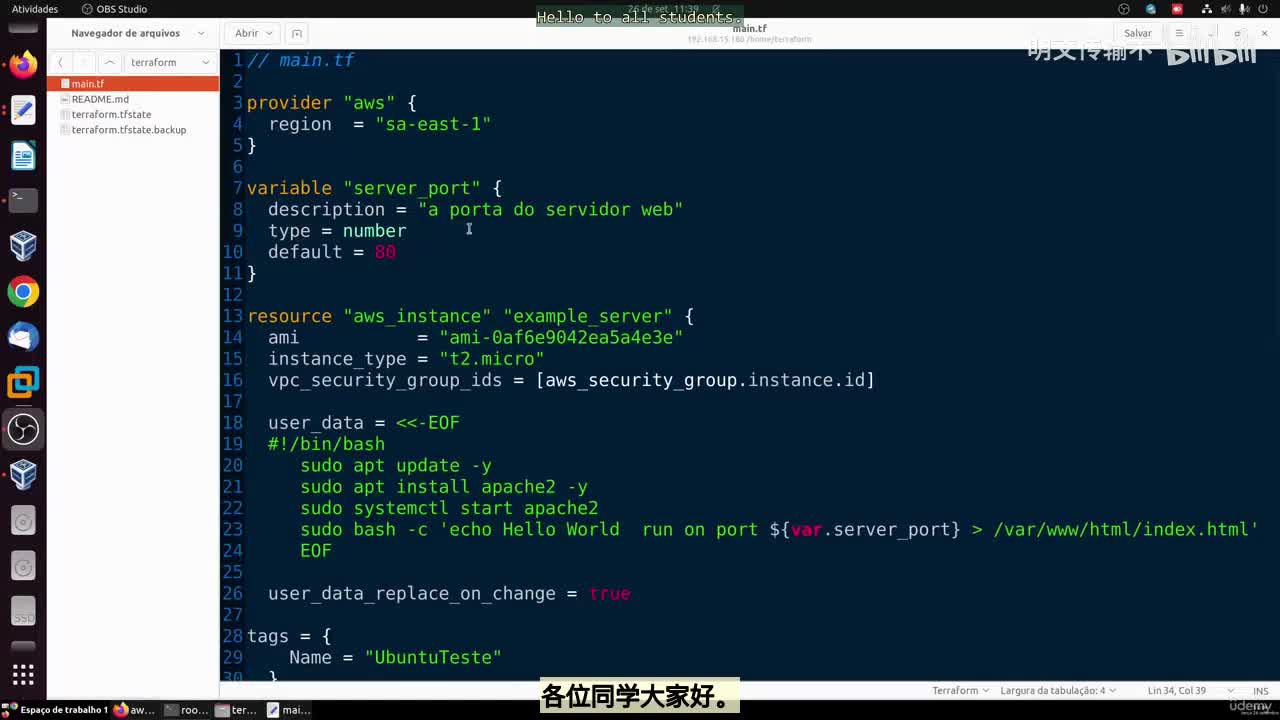The image size is (1280, 720).
Task: Toggle INS insert mode indicator
Action: pos(1260,690)
